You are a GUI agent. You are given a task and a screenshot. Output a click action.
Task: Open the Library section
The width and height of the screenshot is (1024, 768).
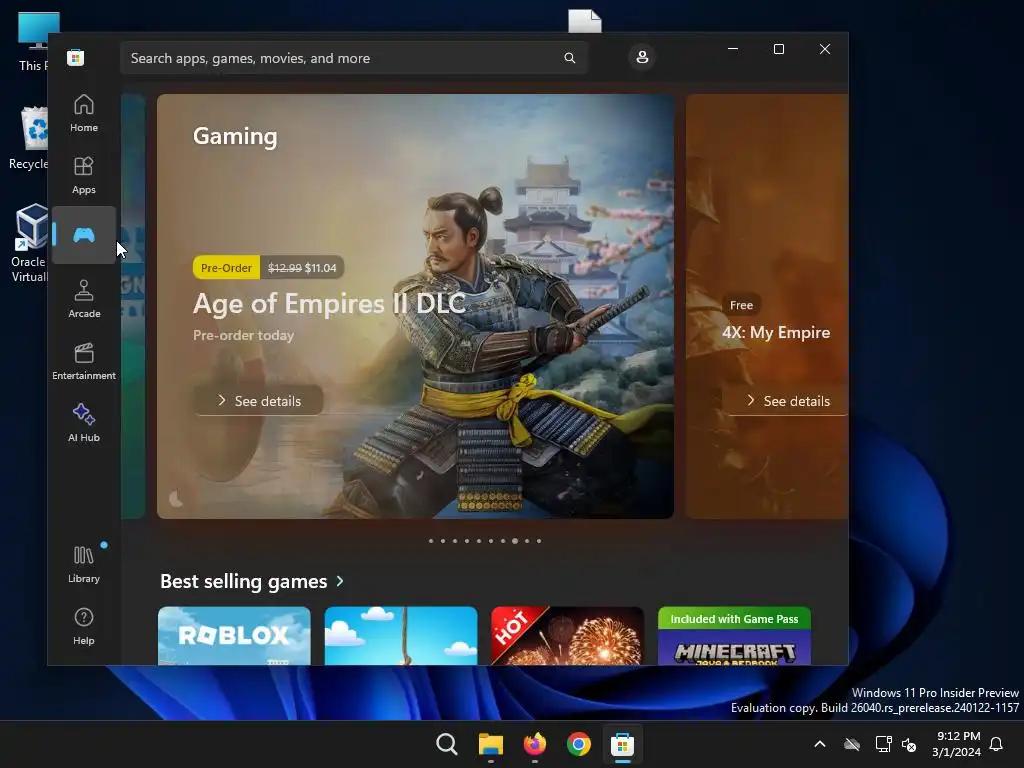pos(84,565)
